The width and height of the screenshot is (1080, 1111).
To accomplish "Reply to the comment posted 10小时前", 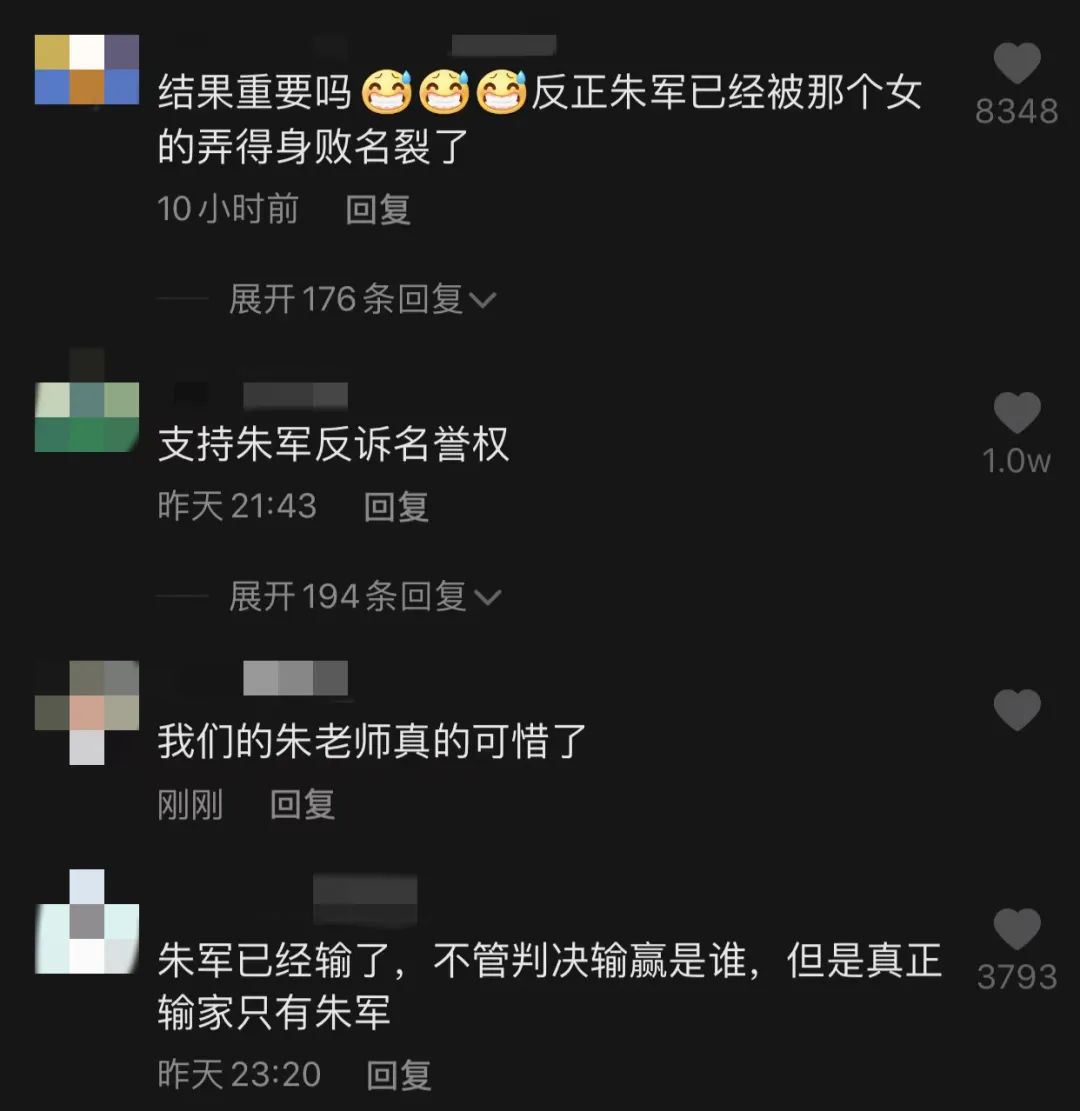I will pos(378,210).
